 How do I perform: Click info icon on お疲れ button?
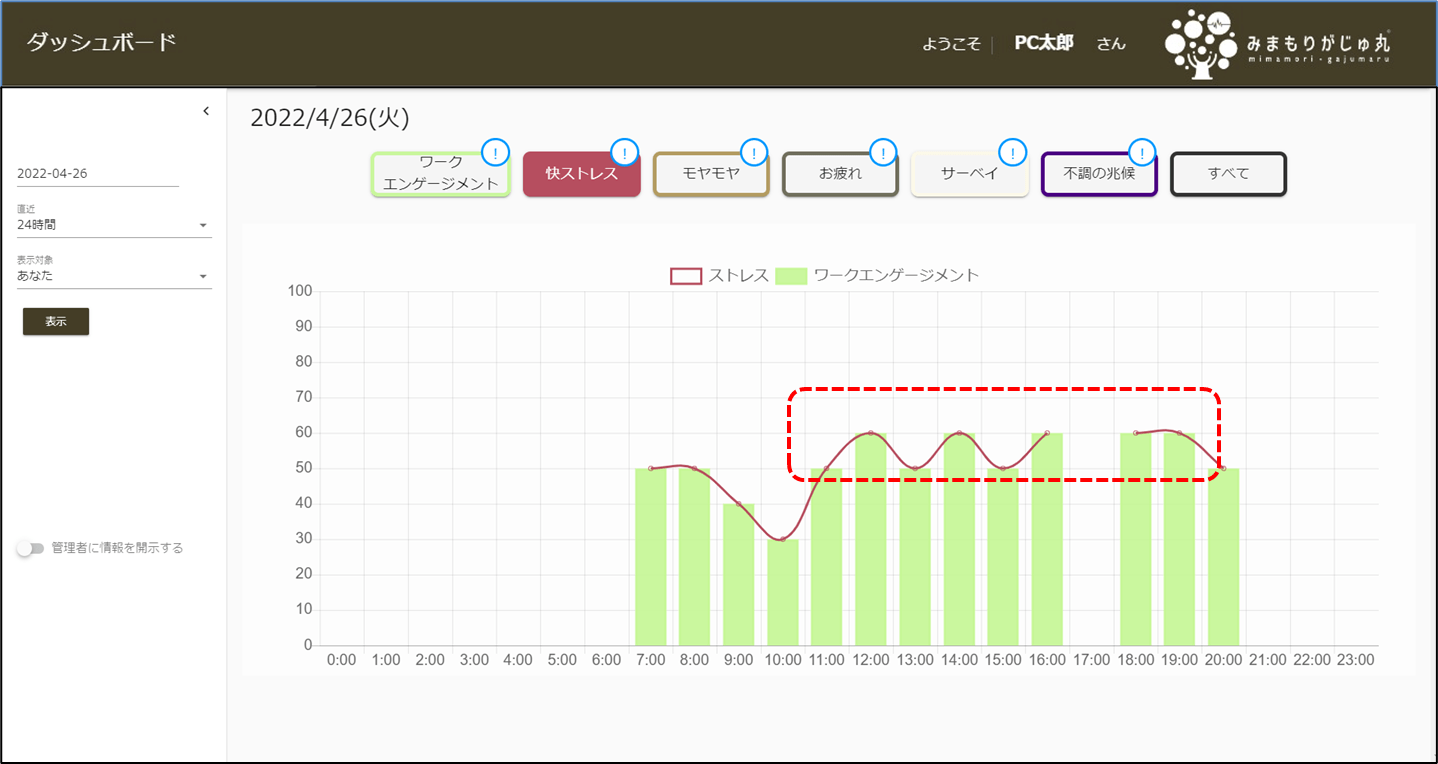click(x=883, y=153)
